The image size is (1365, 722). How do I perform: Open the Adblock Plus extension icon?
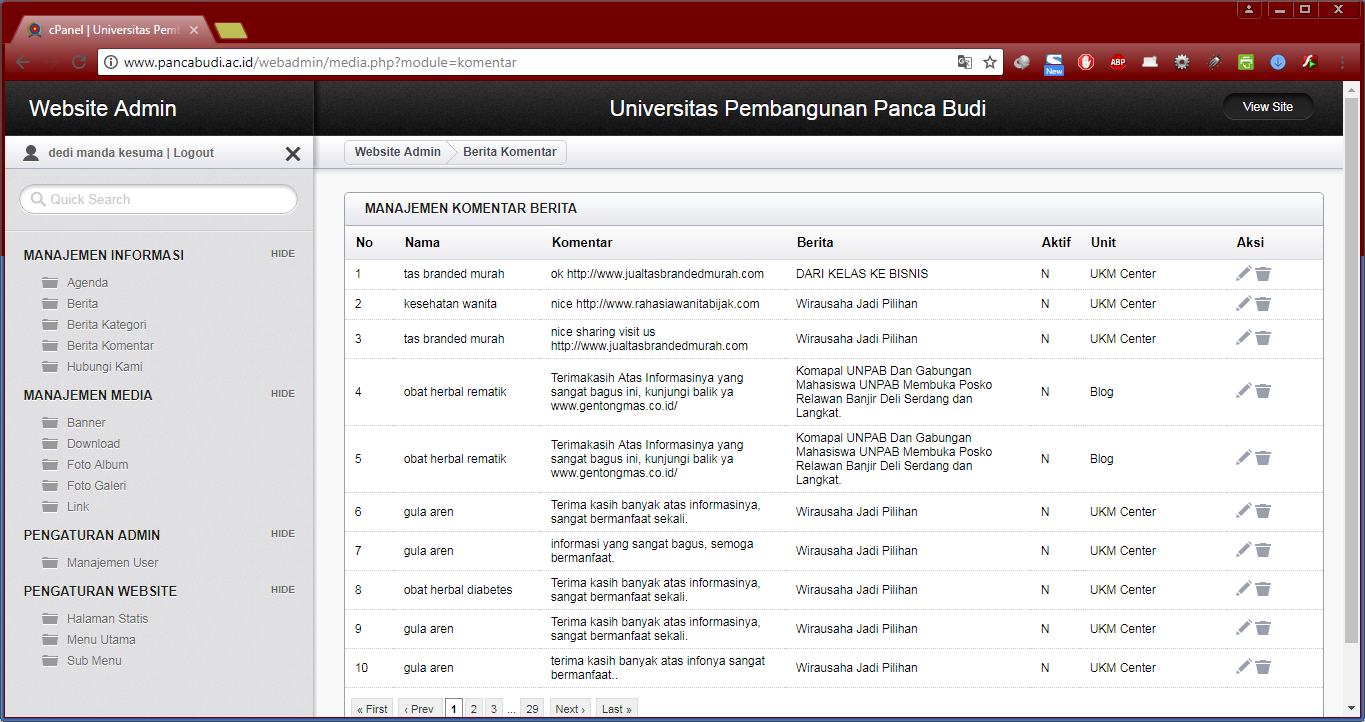(1117, 62)
